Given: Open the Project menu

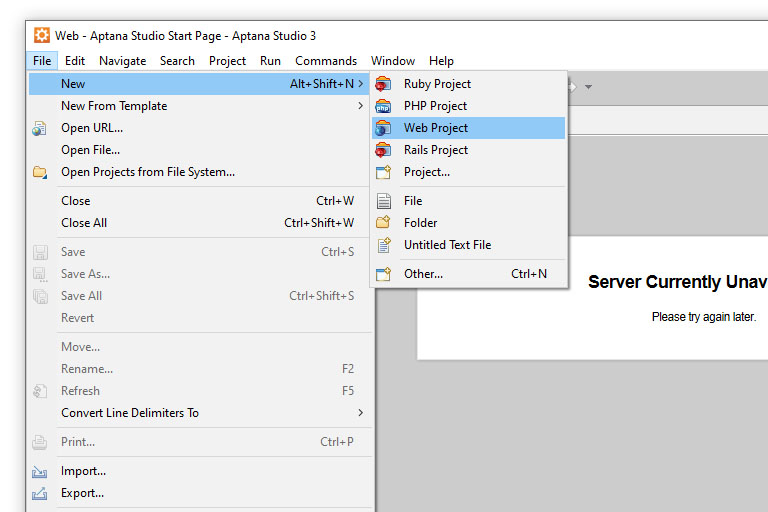Looking at the screenshot, I should tap(227, 61).
